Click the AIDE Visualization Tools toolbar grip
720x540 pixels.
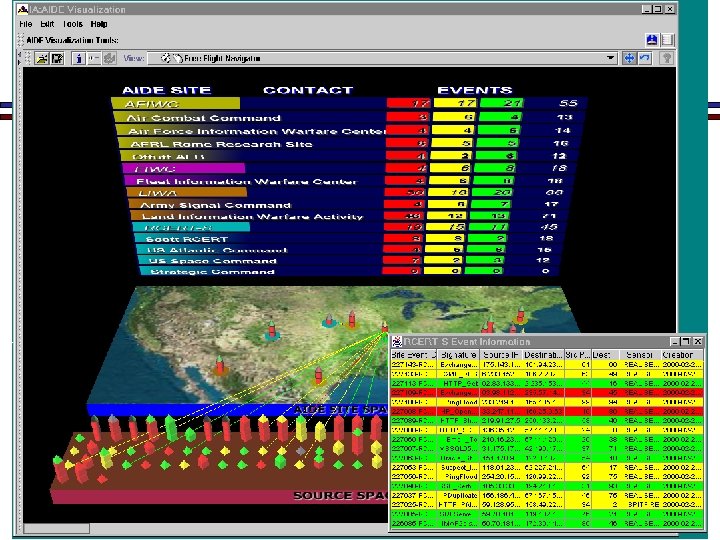[x=21, y=40]
